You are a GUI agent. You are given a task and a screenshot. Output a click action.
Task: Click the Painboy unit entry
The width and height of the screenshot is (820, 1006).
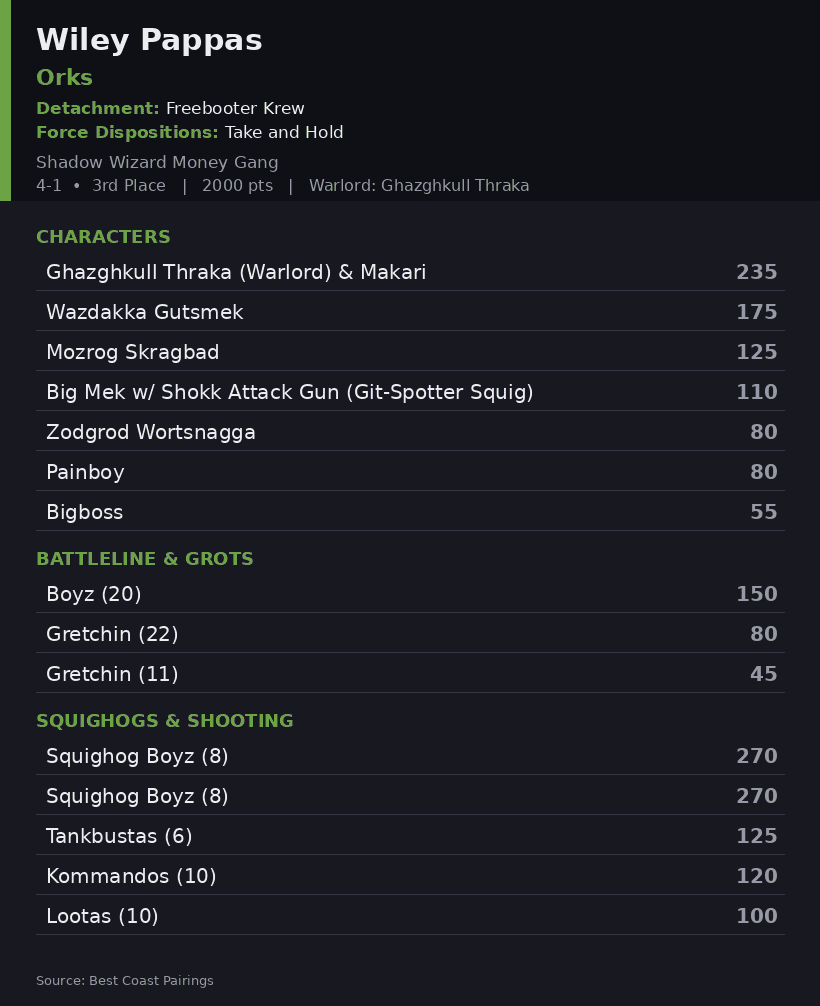tap(410, 472)
